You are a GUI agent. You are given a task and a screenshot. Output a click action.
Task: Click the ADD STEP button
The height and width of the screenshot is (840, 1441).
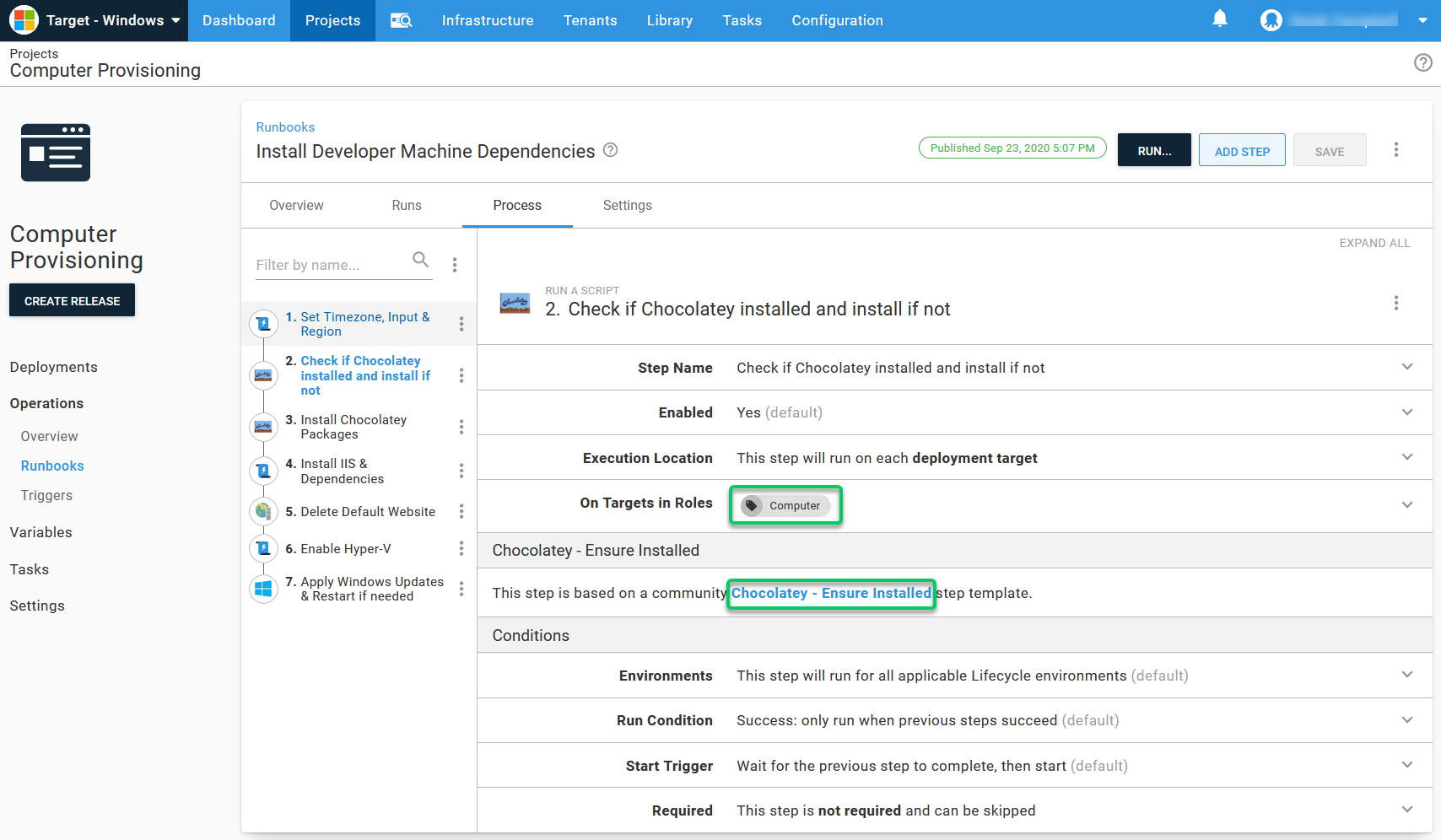point(1241,151)
